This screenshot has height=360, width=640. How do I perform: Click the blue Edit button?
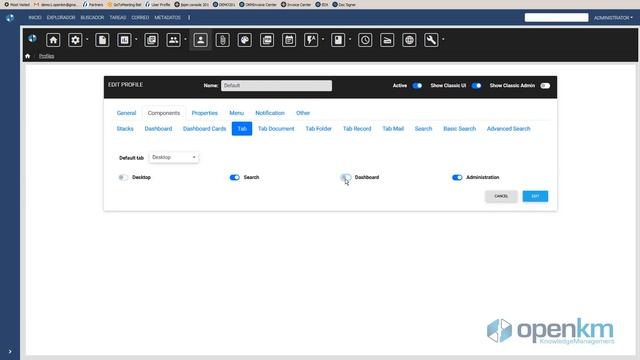535,196
